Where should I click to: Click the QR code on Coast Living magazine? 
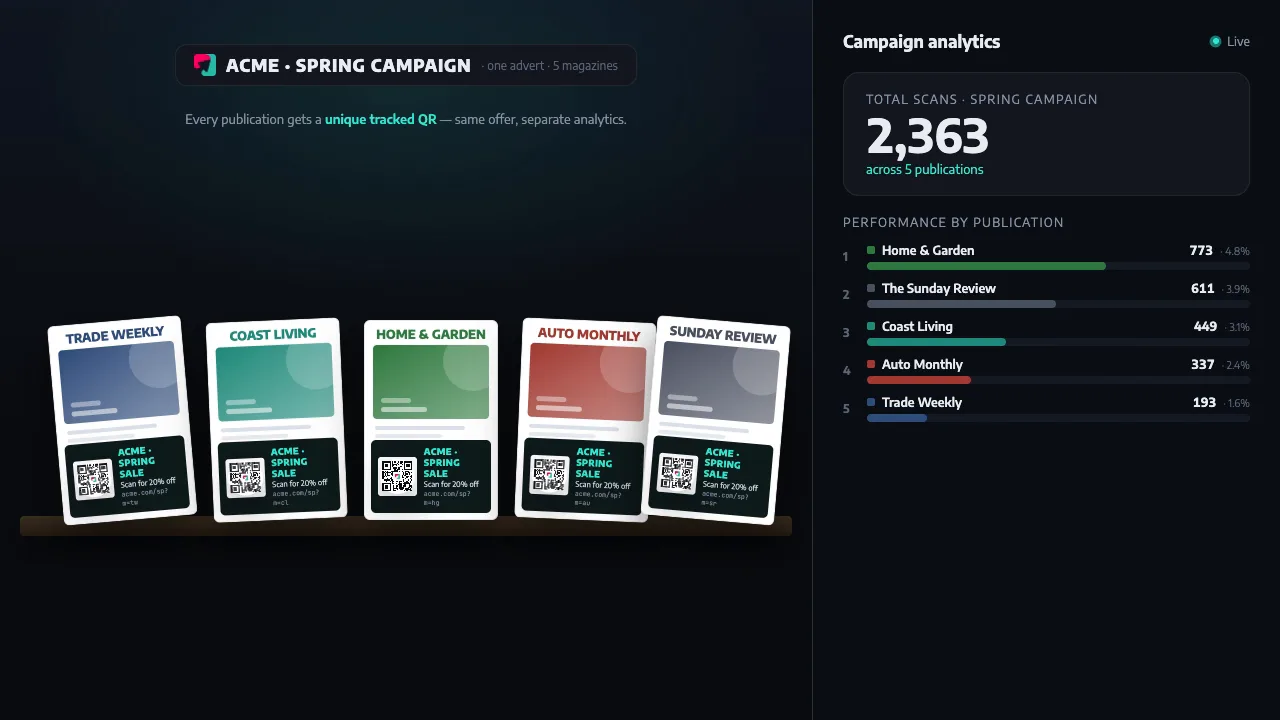click(245, 477)
